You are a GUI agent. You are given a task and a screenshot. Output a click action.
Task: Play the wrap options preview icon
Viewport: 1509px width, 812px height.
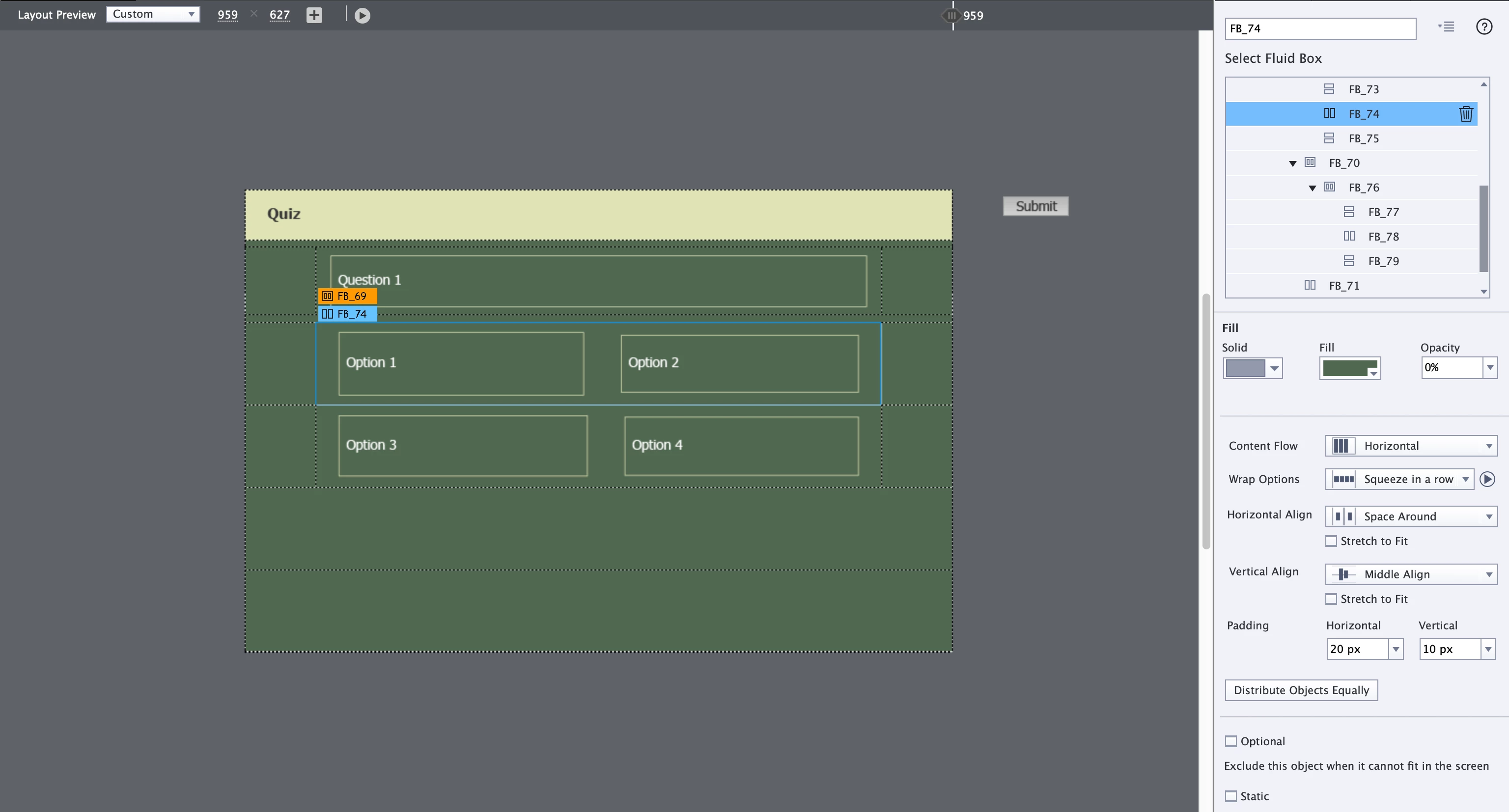point(1487,480)
